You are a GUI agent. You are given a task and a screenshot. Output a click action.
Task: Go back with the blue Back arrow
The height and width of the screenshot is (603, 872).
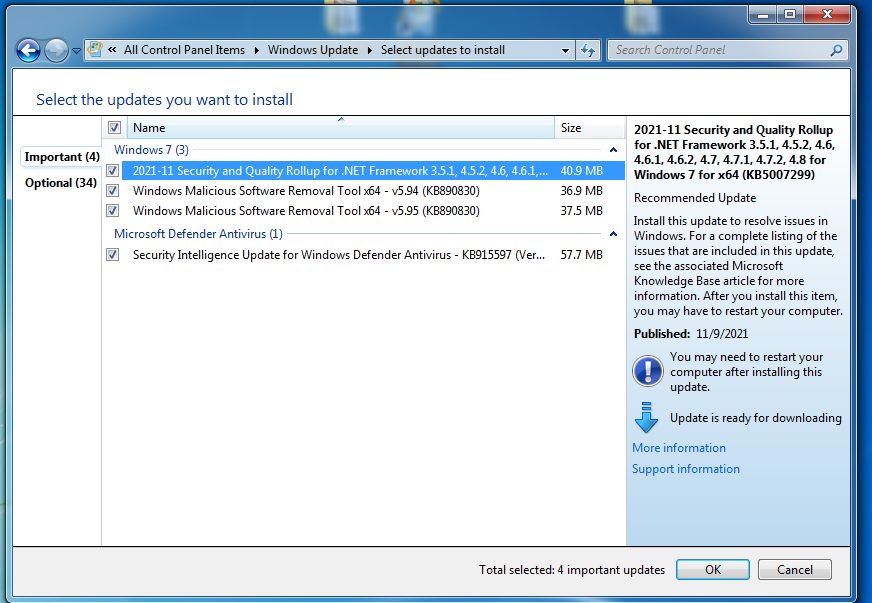tap(28, 51)
